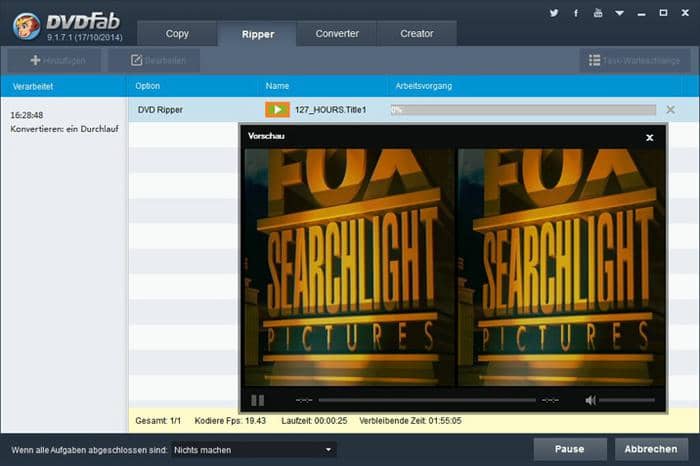700x466 pixels.
Task: Open the DVDFab Twitter page icon
Action: [x=554, y=13]
